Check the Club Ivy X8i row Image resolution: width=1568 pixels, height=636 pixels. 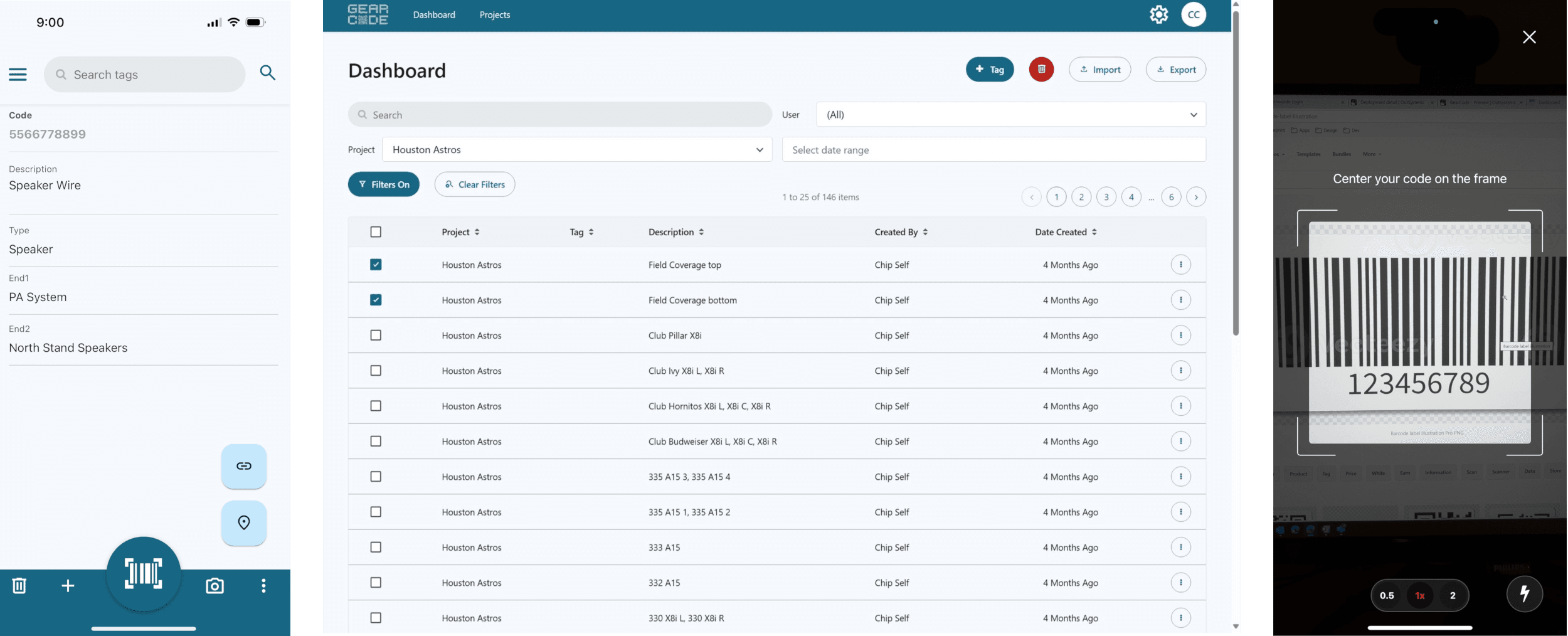376,371
